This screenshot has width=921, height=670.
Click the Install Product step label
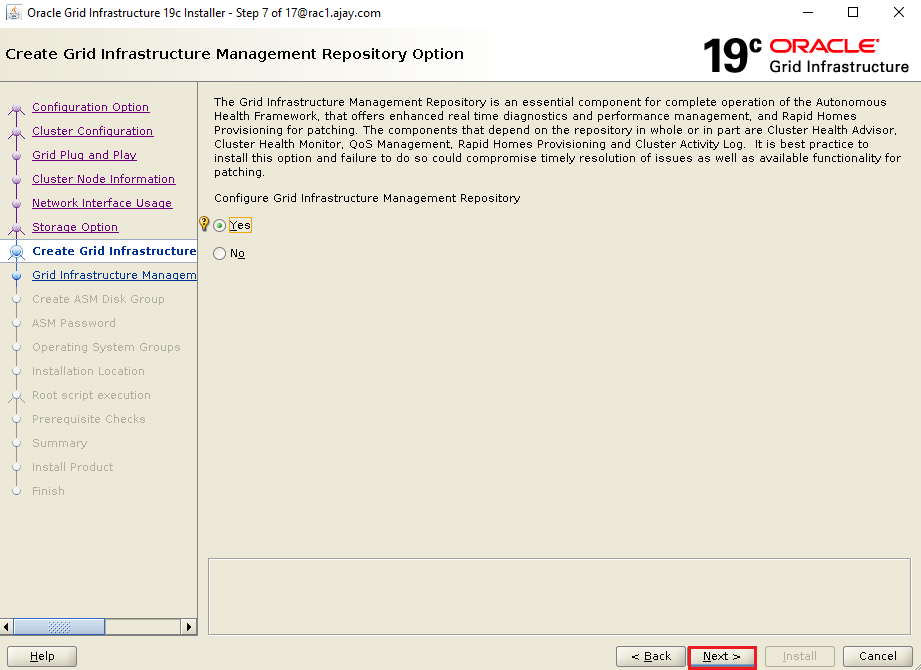coord(72,467)
